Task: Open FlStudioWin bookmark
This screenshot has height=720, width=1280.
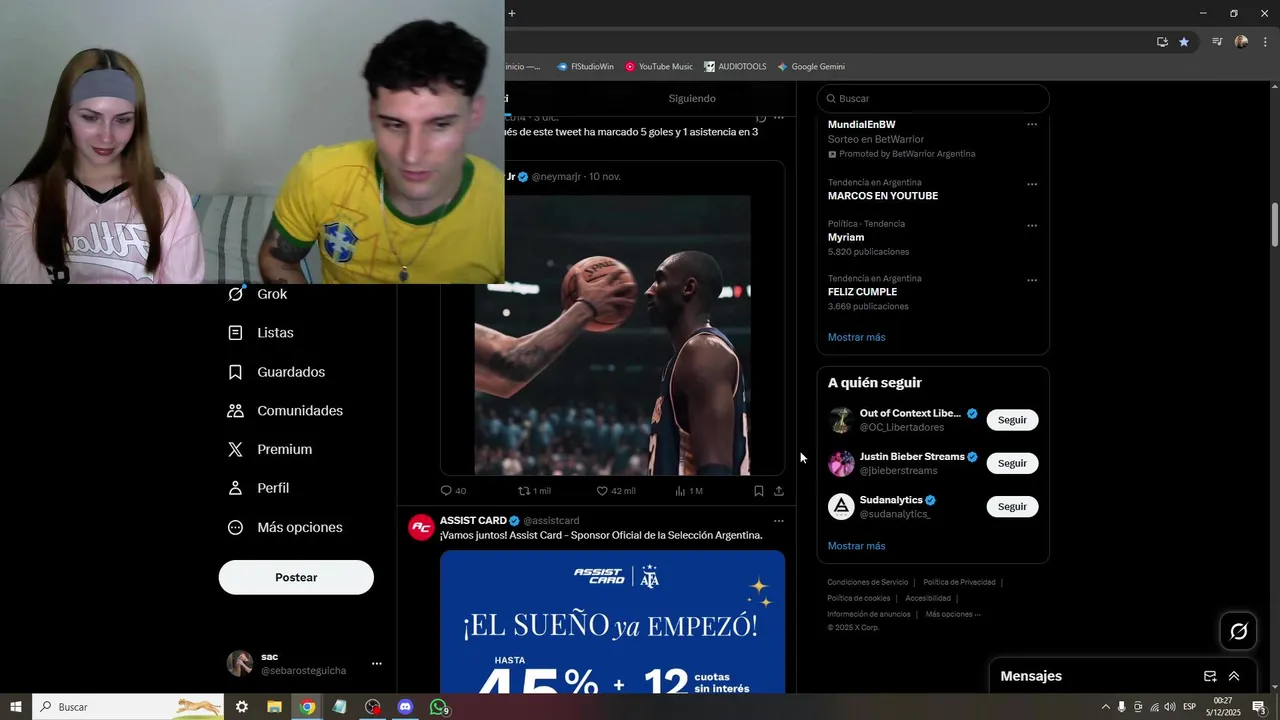Action: pyautogui.click(x=586, y=67)
